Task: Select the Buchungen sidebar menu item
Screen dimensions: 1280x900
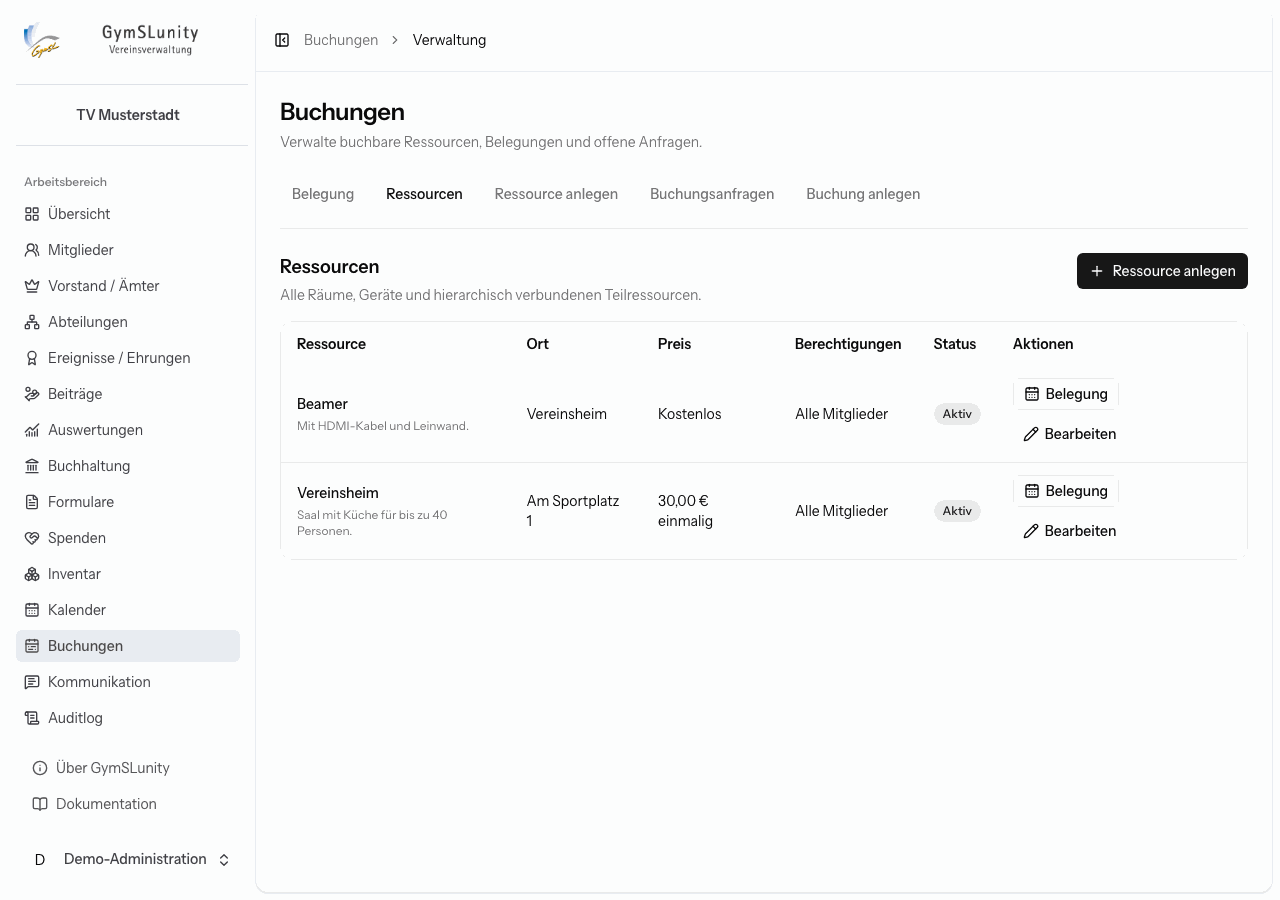Action: tap(128, 646)
